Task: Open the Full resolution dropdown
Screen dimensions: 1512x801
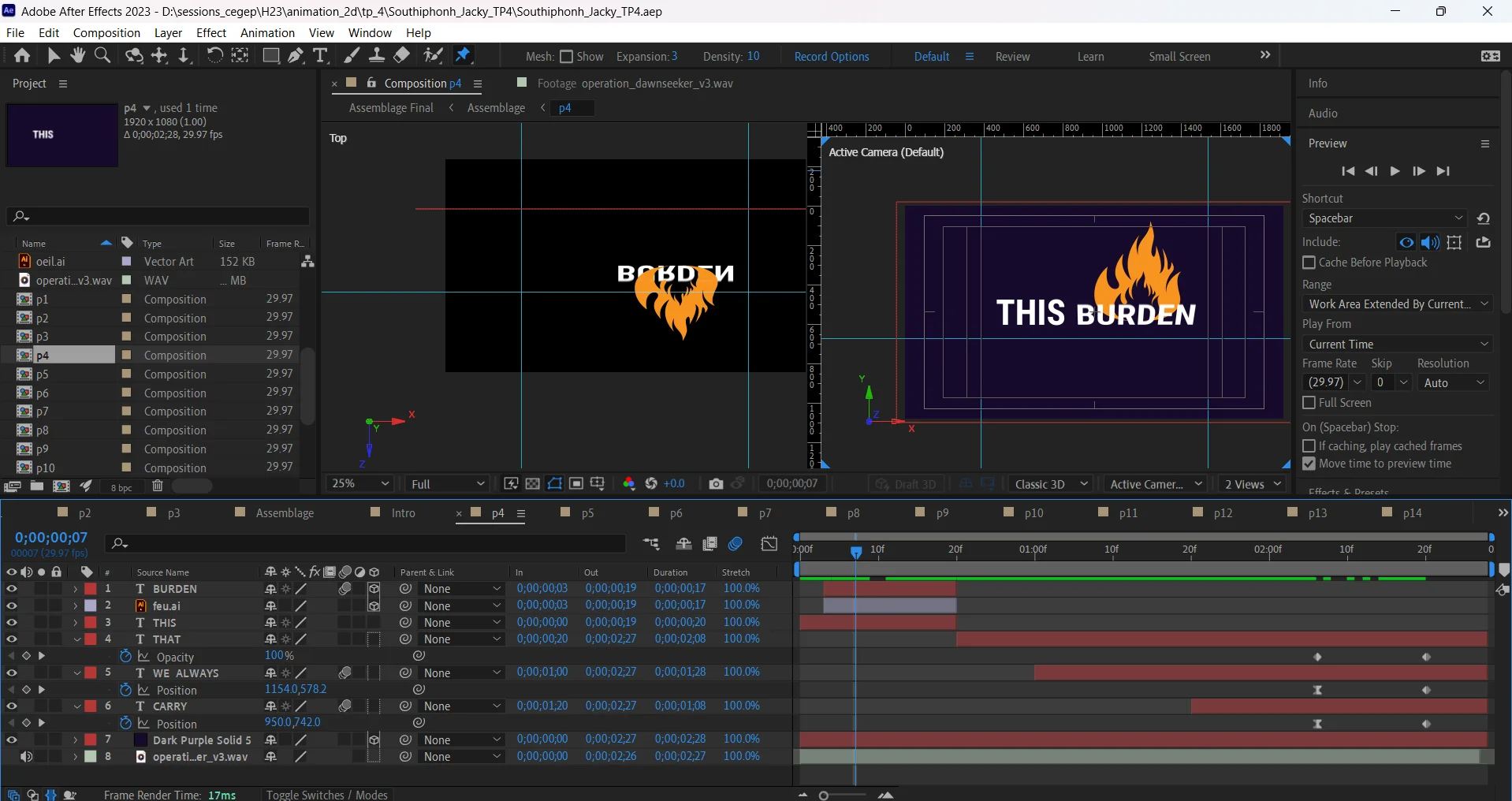Action: click(x=449, y=484)
